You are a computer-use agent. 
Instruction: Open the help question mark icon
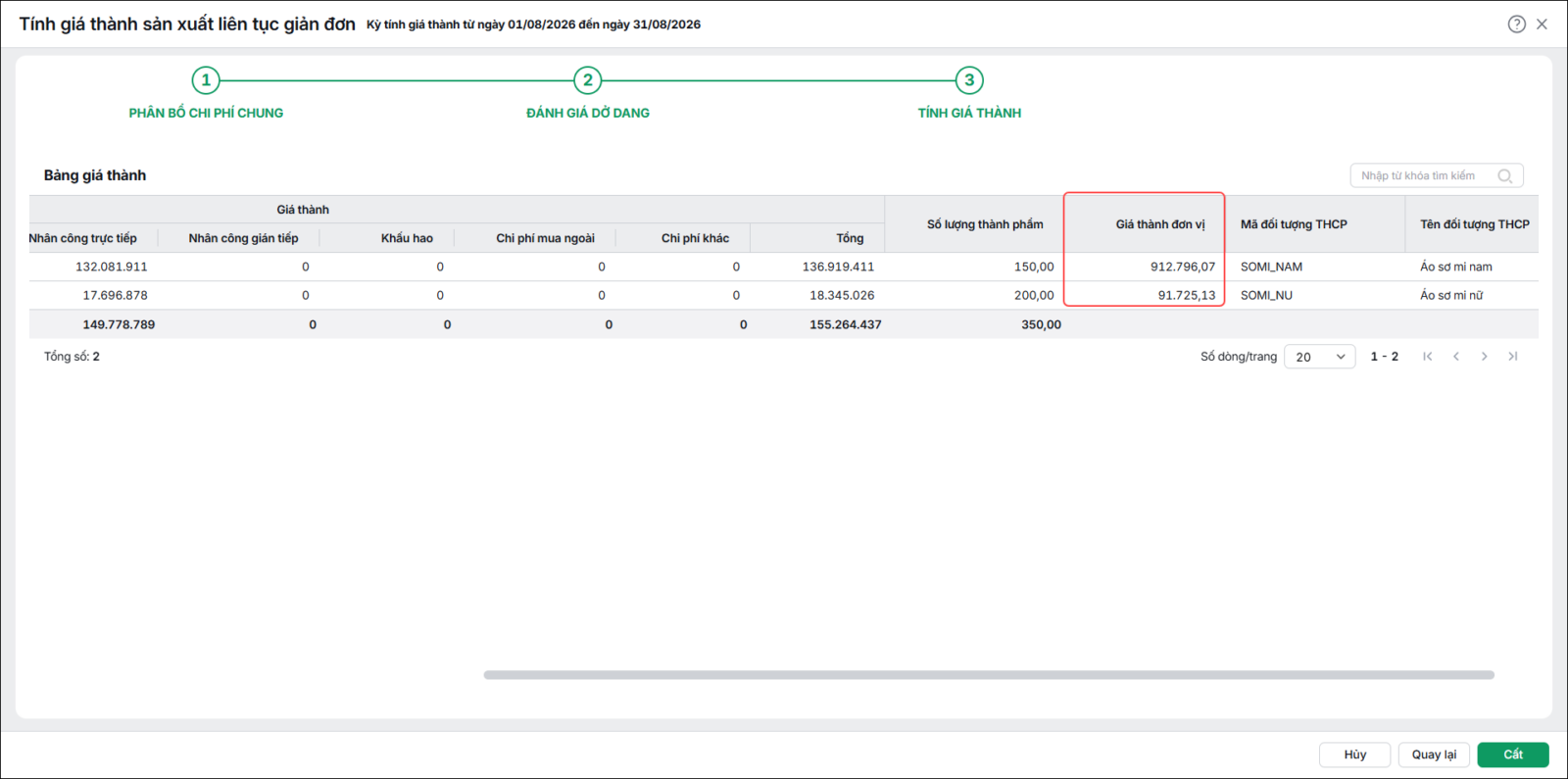1516,24
